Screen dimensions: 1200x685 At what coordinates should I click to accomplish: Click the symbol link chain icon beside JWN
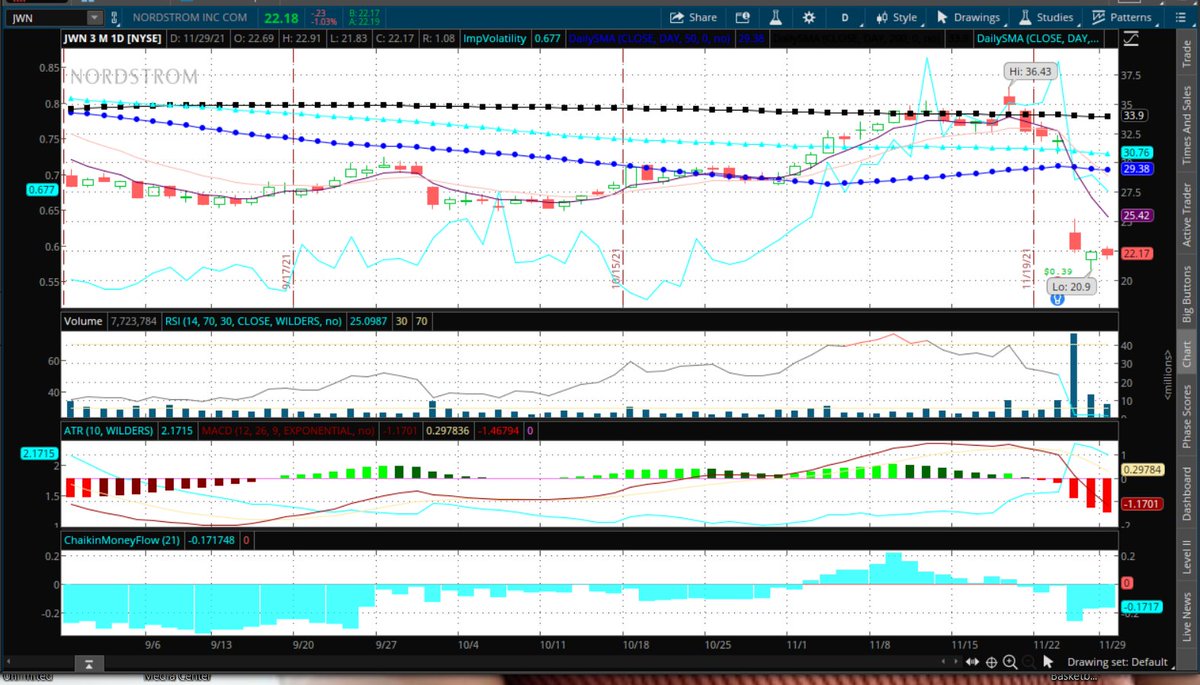(x=114, y=17)
